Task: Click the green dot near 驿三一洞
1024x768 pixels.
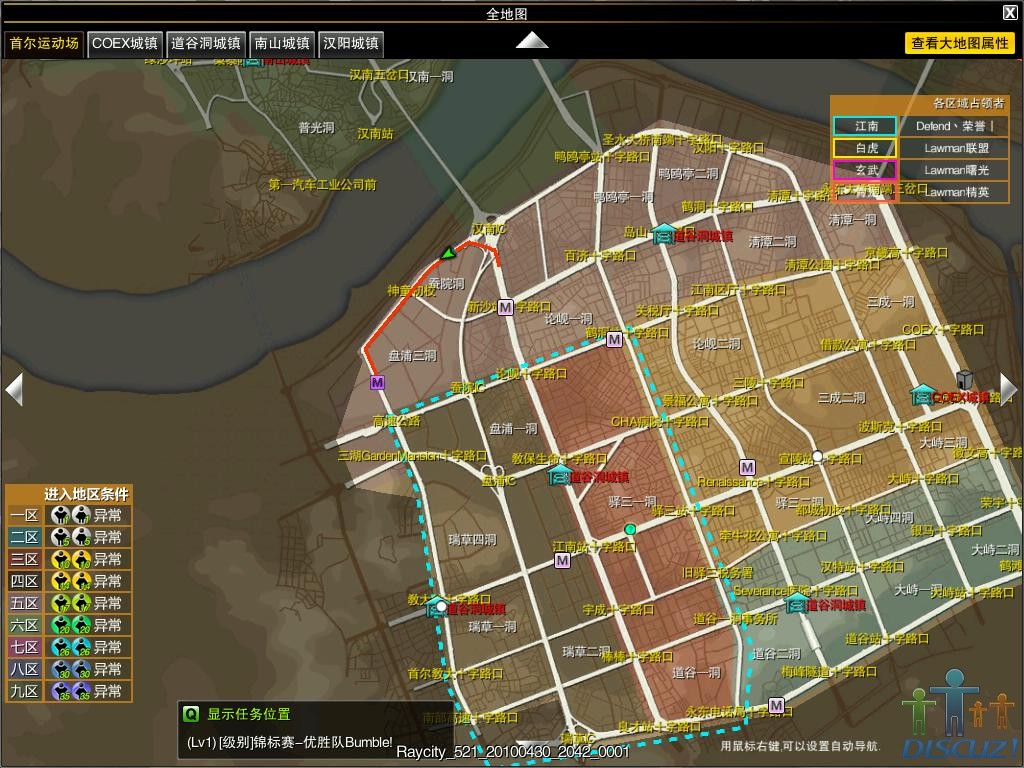Action: tap(630, 529)
